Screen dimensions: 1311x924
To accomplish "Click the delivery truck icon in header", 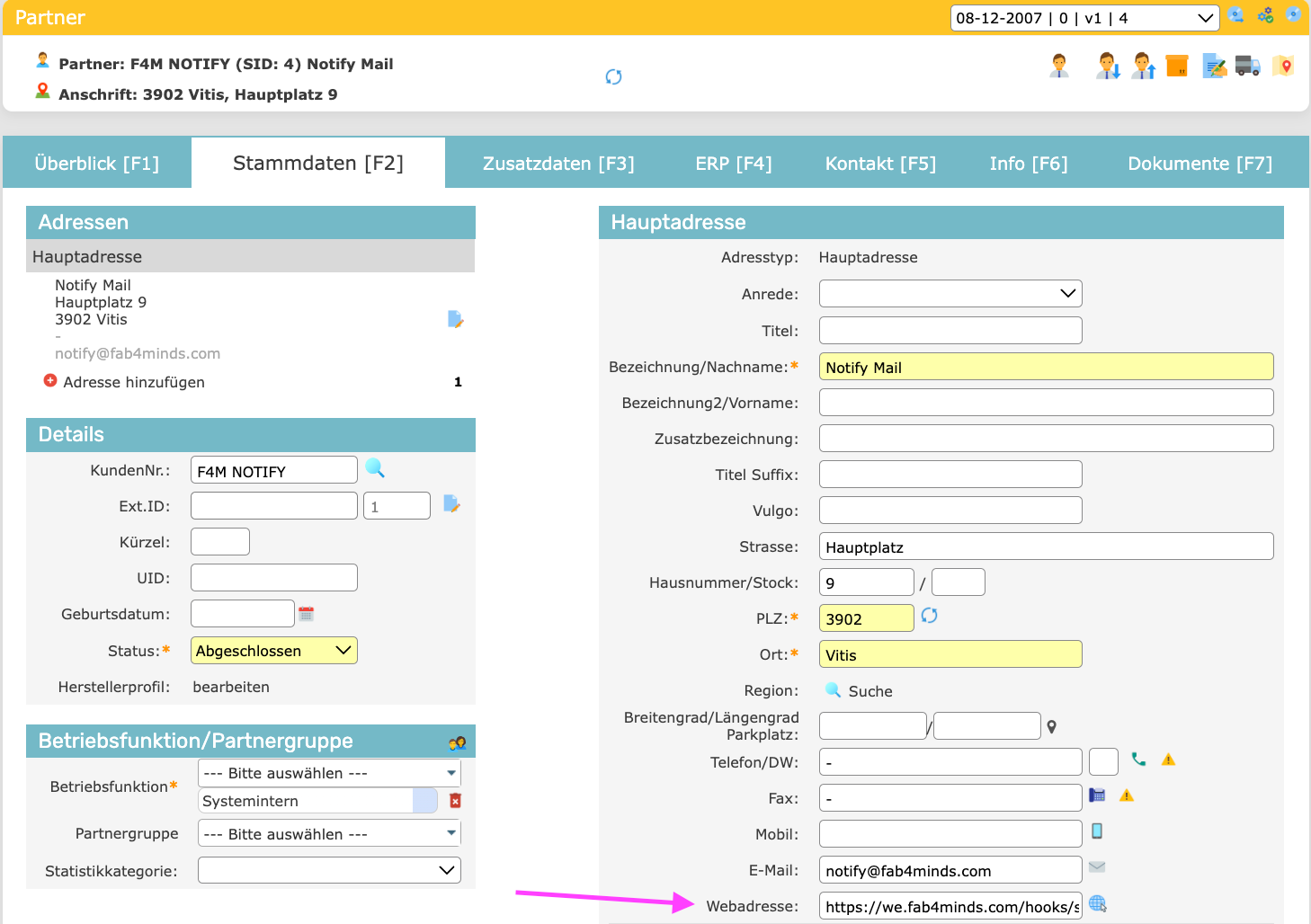I will point(1247,66).
